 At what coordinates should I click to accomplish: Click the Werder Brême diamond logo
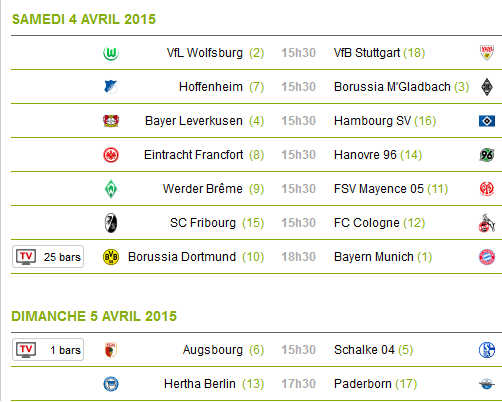point(111,189)
